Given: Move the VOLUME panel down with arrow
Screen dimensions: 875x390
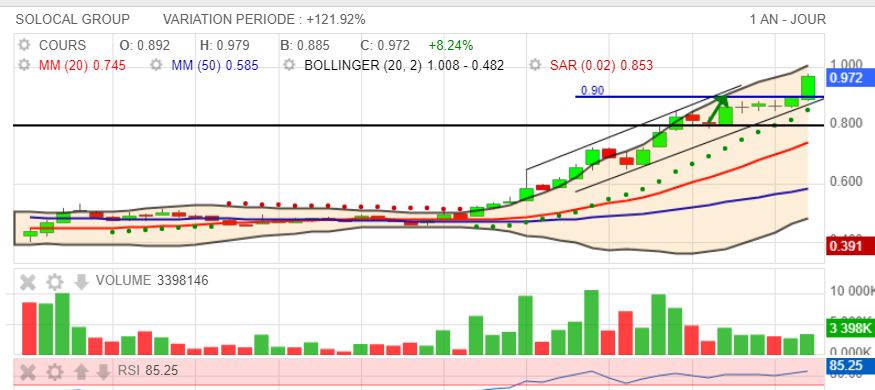Looking at the screenshot, I should pyautogui.click(x=81, y=282).
